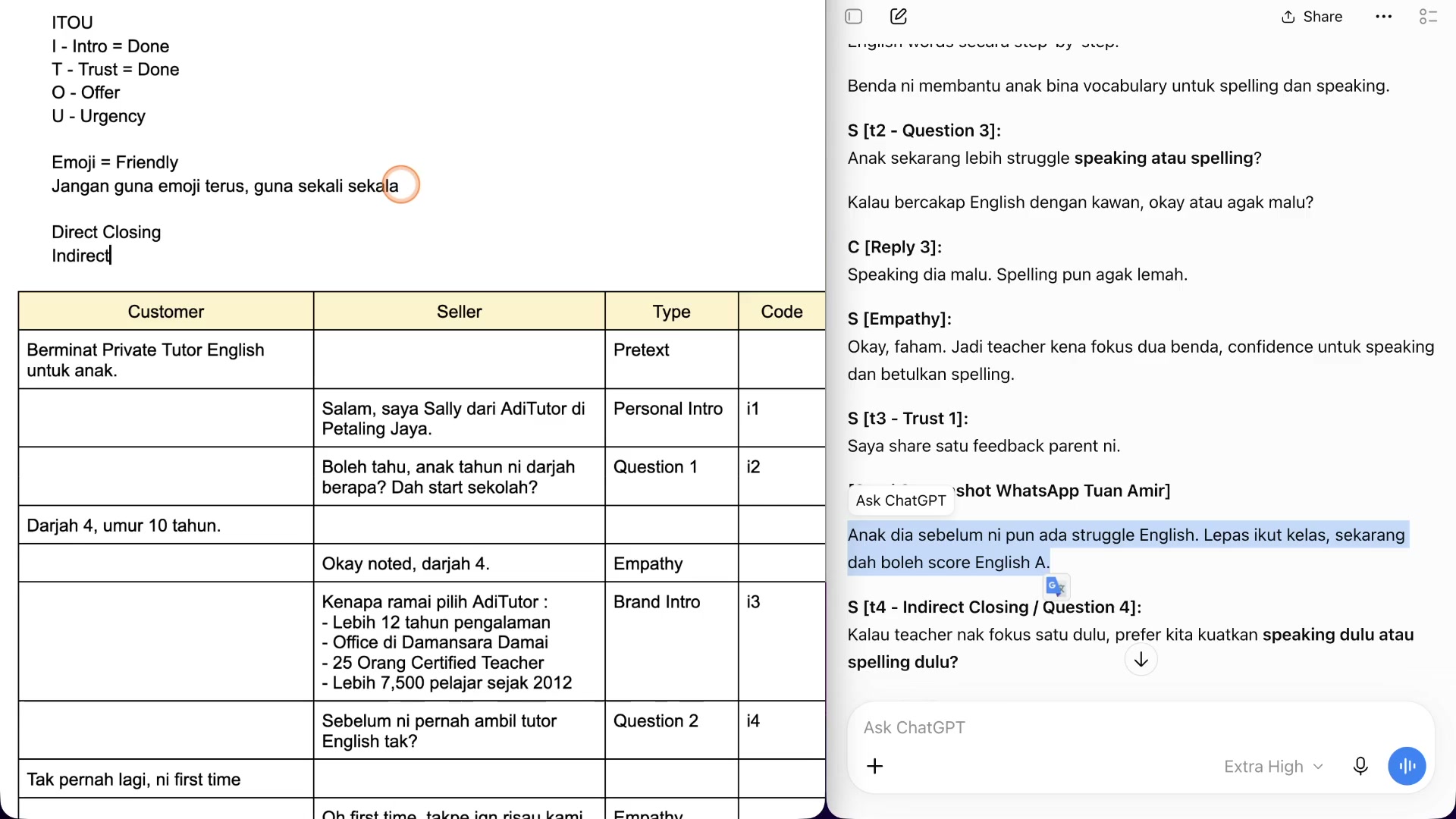This screenshot has width=1456, height=819.
Task: Click 'Sebelum ni pernah ambil tutor' cell
Action: coord(460,730)
